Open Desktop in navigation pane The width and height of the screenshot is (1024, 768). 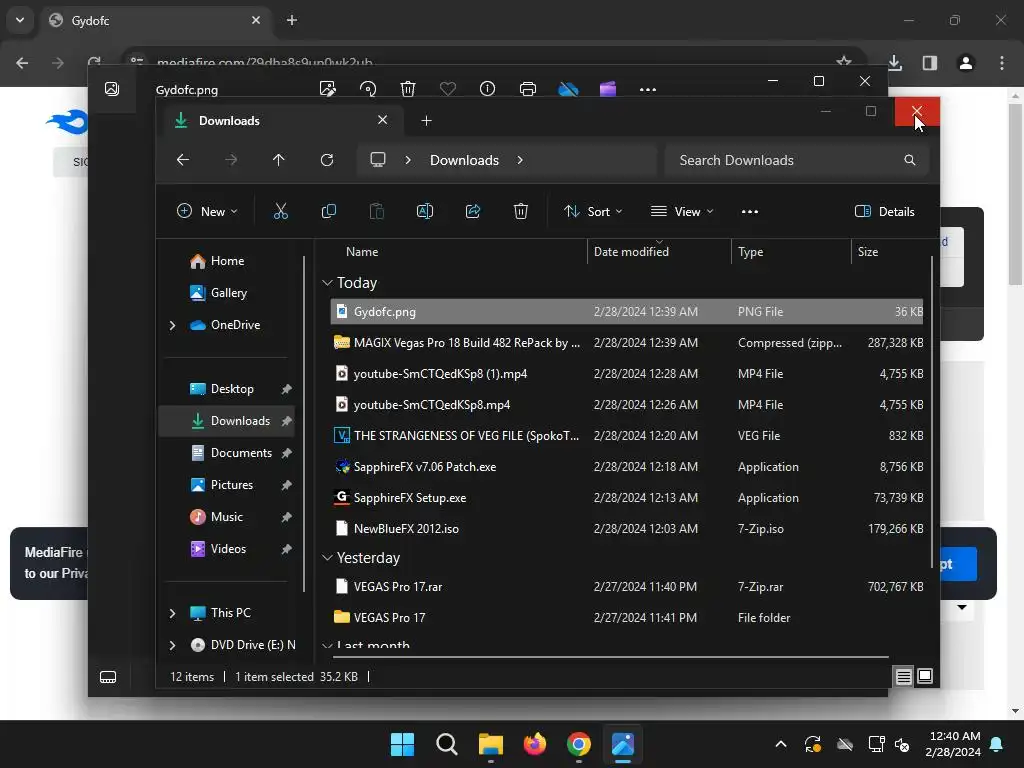(x=232, y=389)
